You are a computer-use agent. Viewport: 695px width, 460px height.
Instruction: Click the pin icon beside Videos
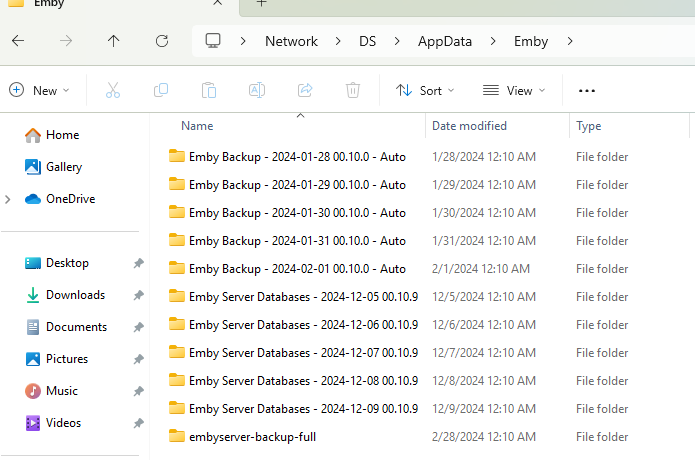[139, 423]
